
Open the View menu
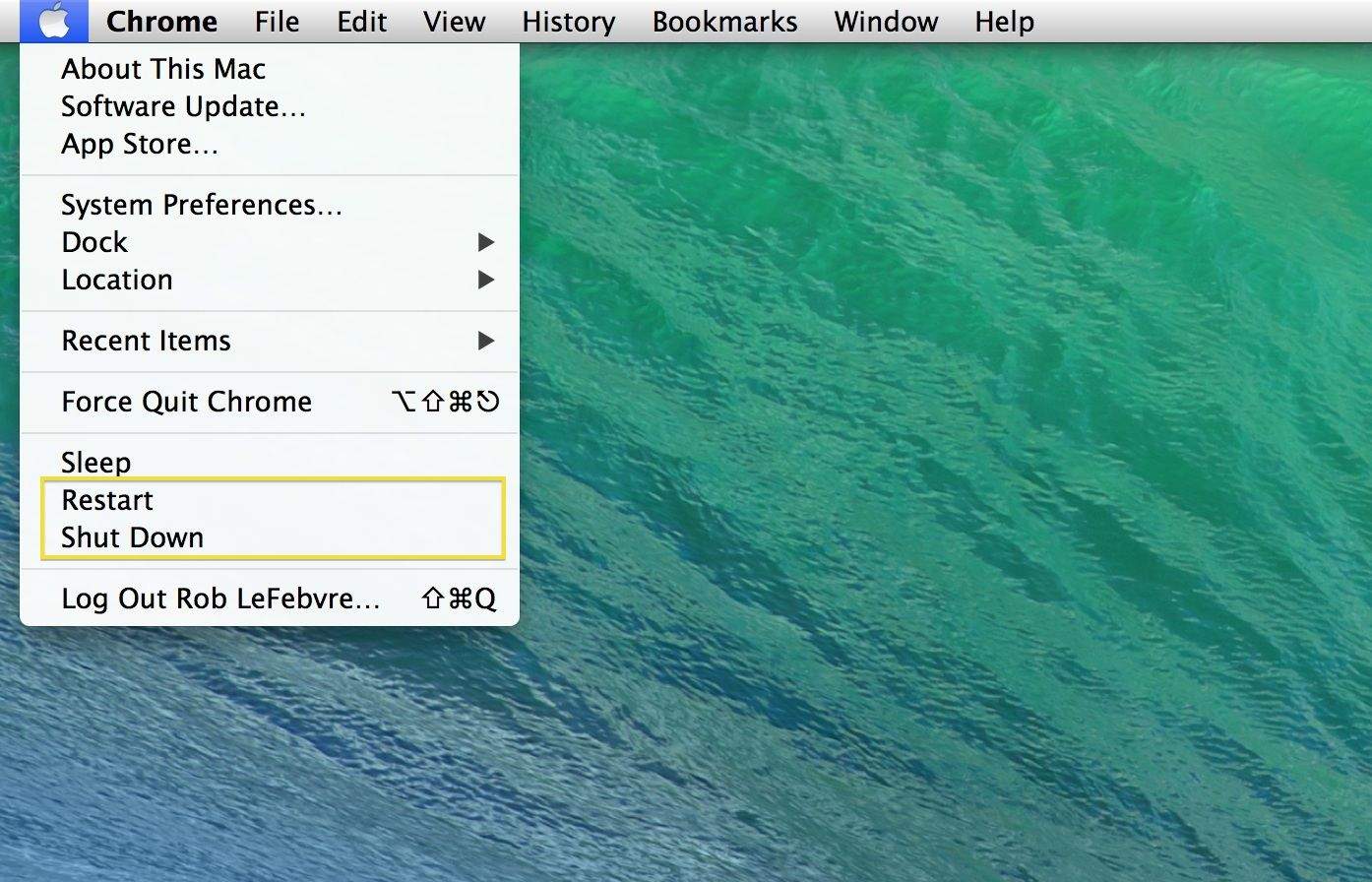pyautogui.click(x=454, y=21)
